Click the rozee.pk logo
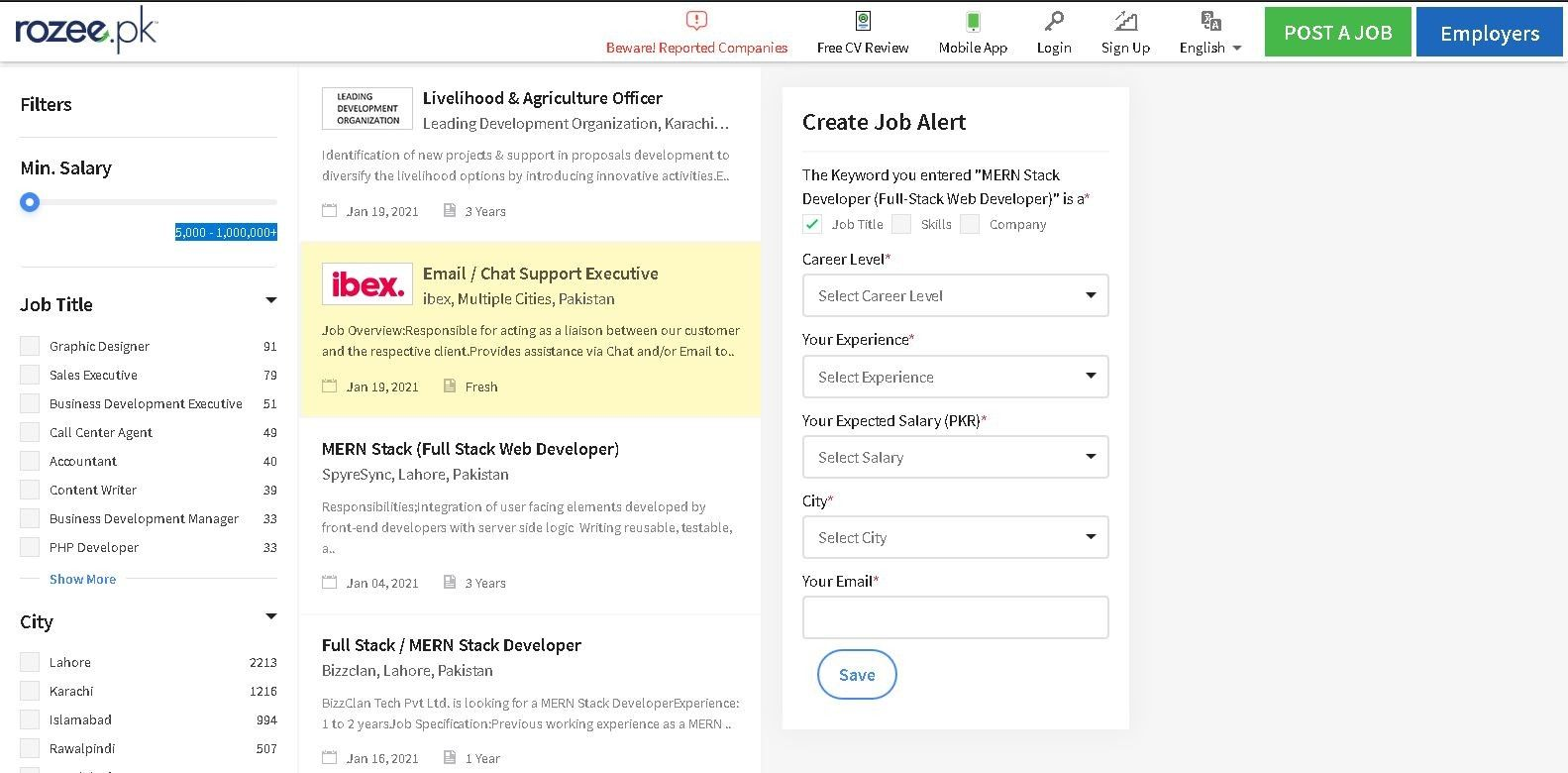Screen dimensions: 1568x773 click(86, 31)
